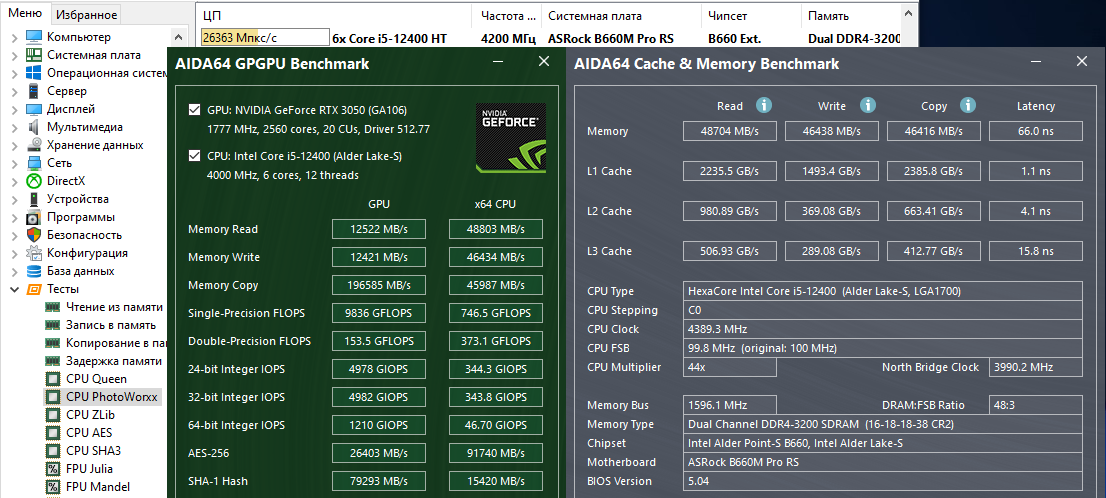Select the Мультимедиа speaker icon

33,127
